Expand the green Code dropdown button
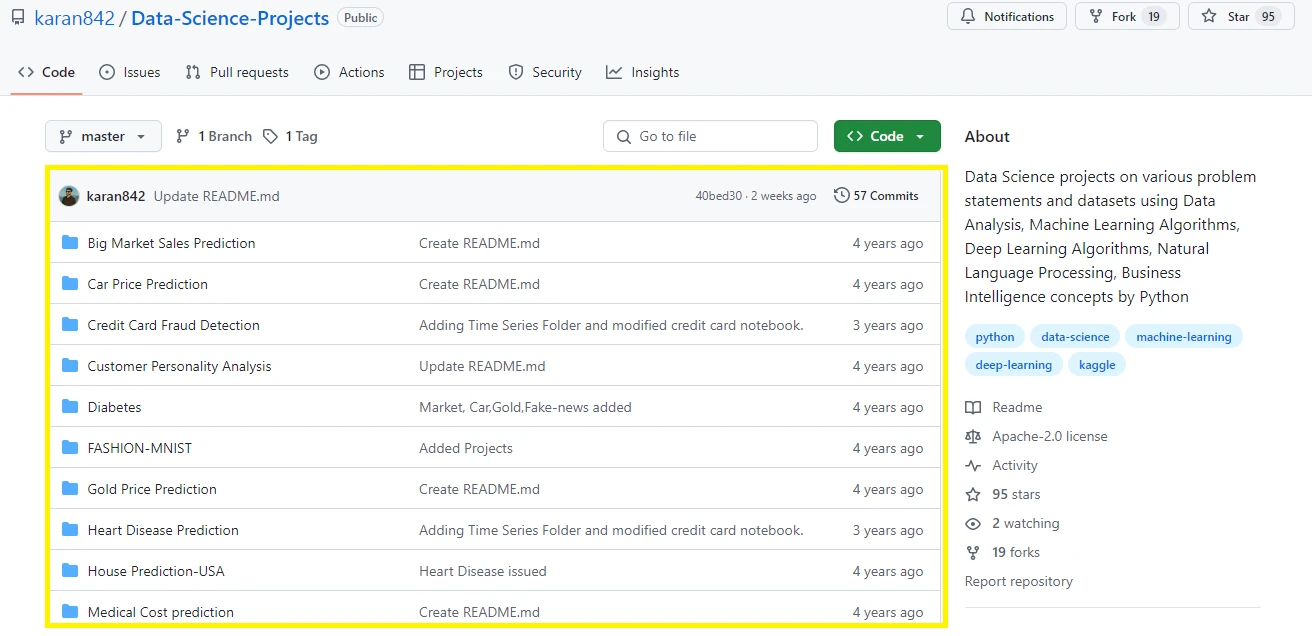The height and width of the screenshot is (636, 1313). (x=887, y=136)
